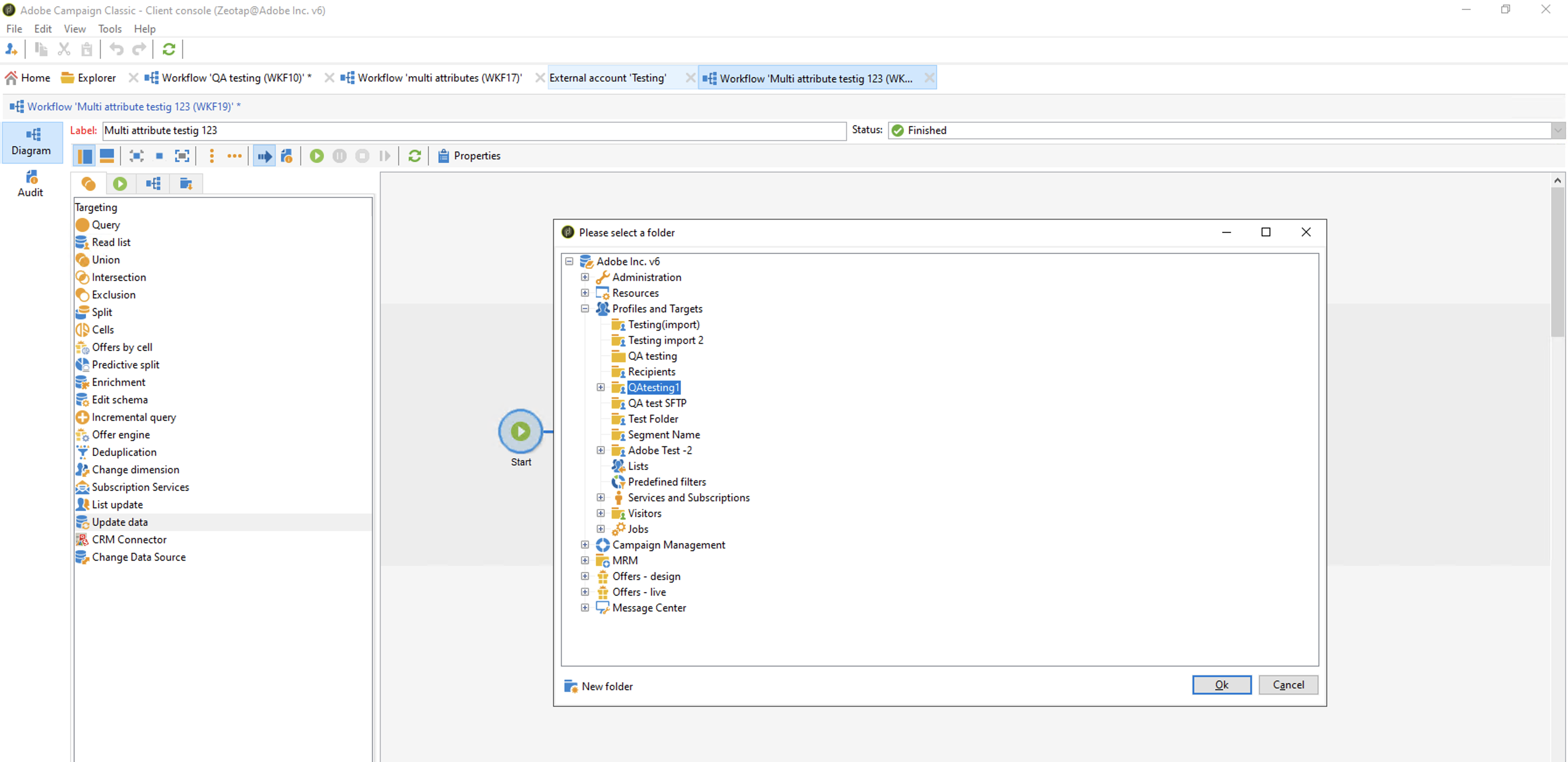Click the refresh icon in main toolbar
This screenshot has height=762, width=1568.
tap(168, 49)
